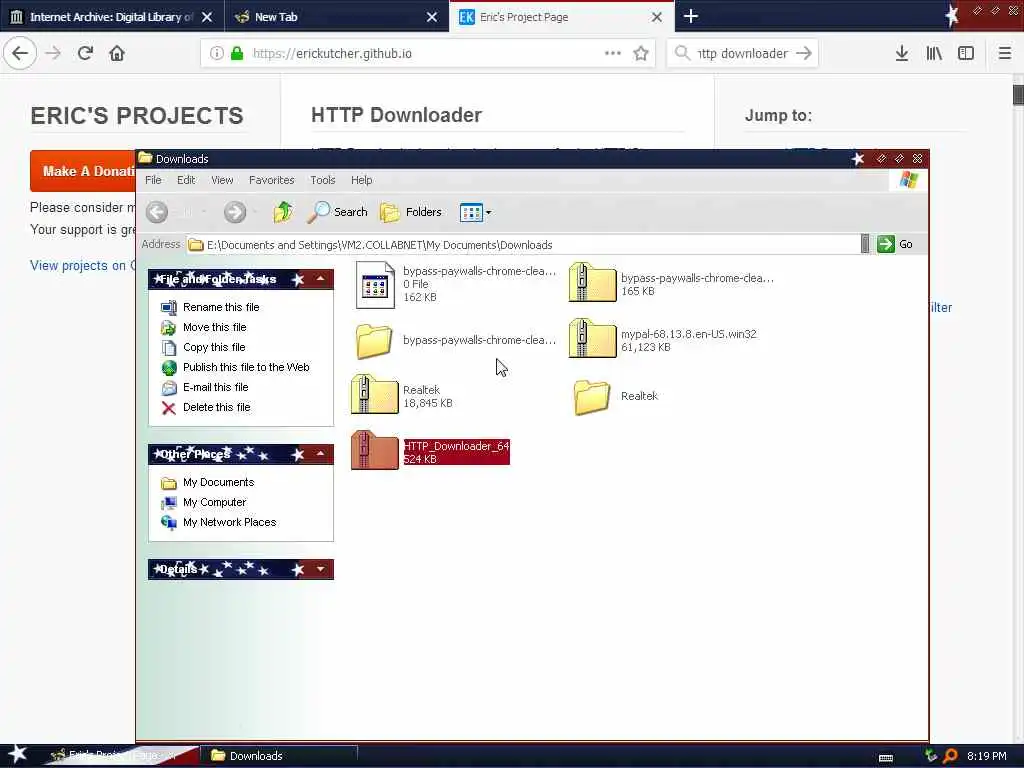Click the green padlock security icon
The image size is (1024, 768).
237,53
